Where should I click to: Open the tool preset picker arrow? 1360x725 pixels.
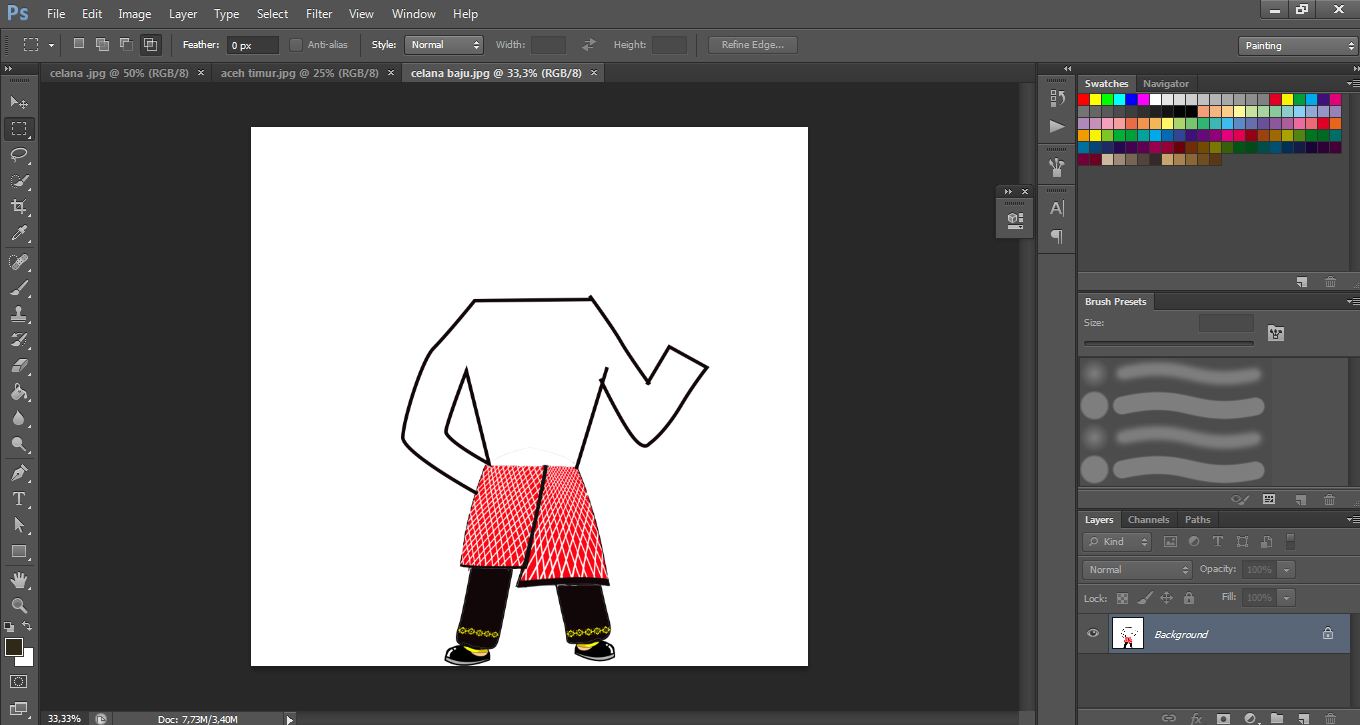click(51, 45)
